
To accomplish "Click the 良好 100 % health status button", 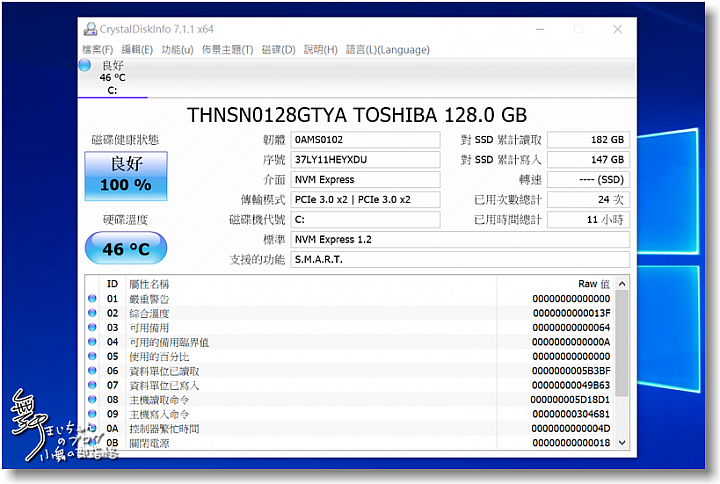I will (126, 176).
